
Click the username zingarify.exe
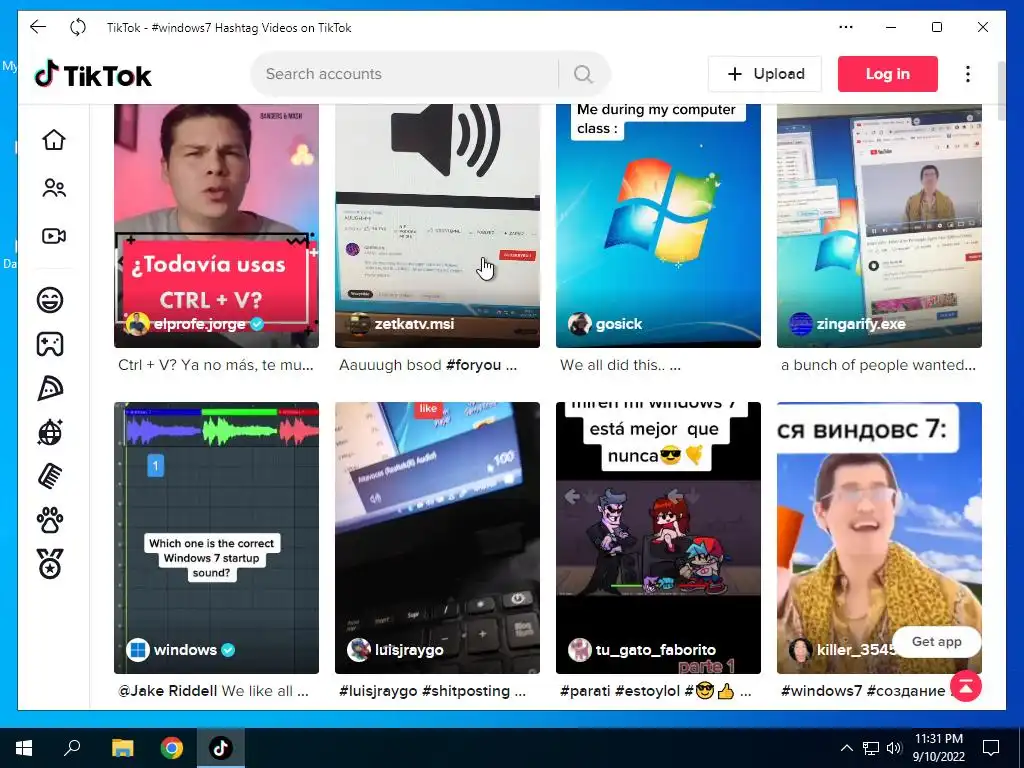(861, 324)
